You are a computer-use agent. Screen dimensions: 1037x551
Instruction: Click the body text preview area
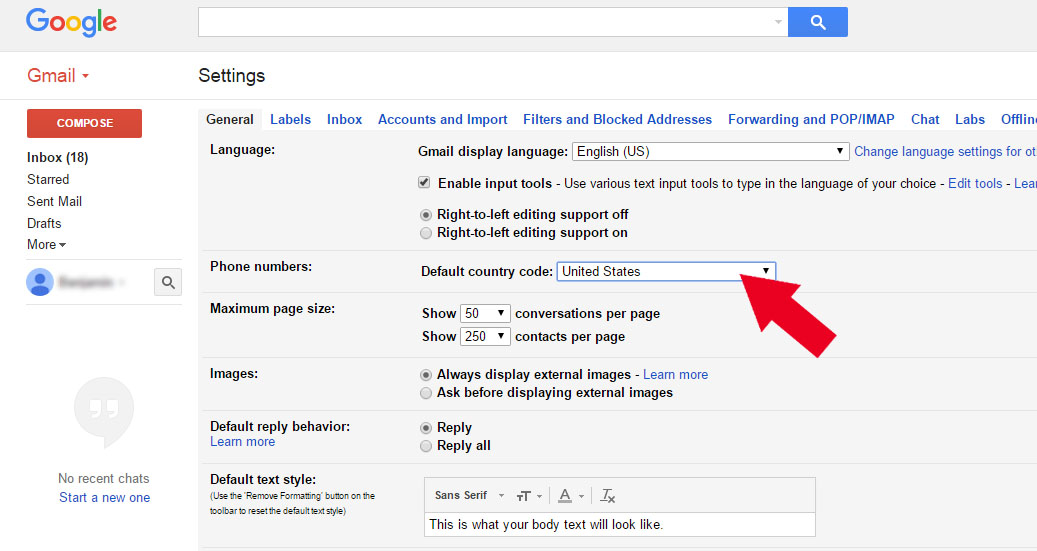click(620, 525)
